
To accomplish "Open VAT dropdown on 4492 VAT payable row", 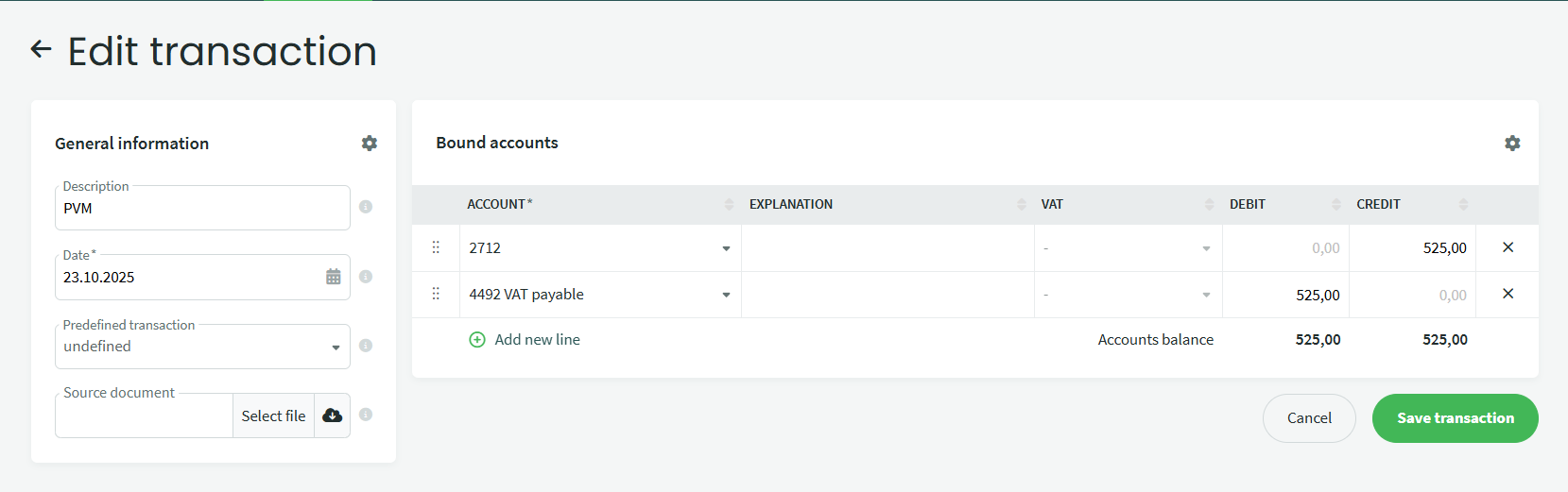I will [1206, 296].
